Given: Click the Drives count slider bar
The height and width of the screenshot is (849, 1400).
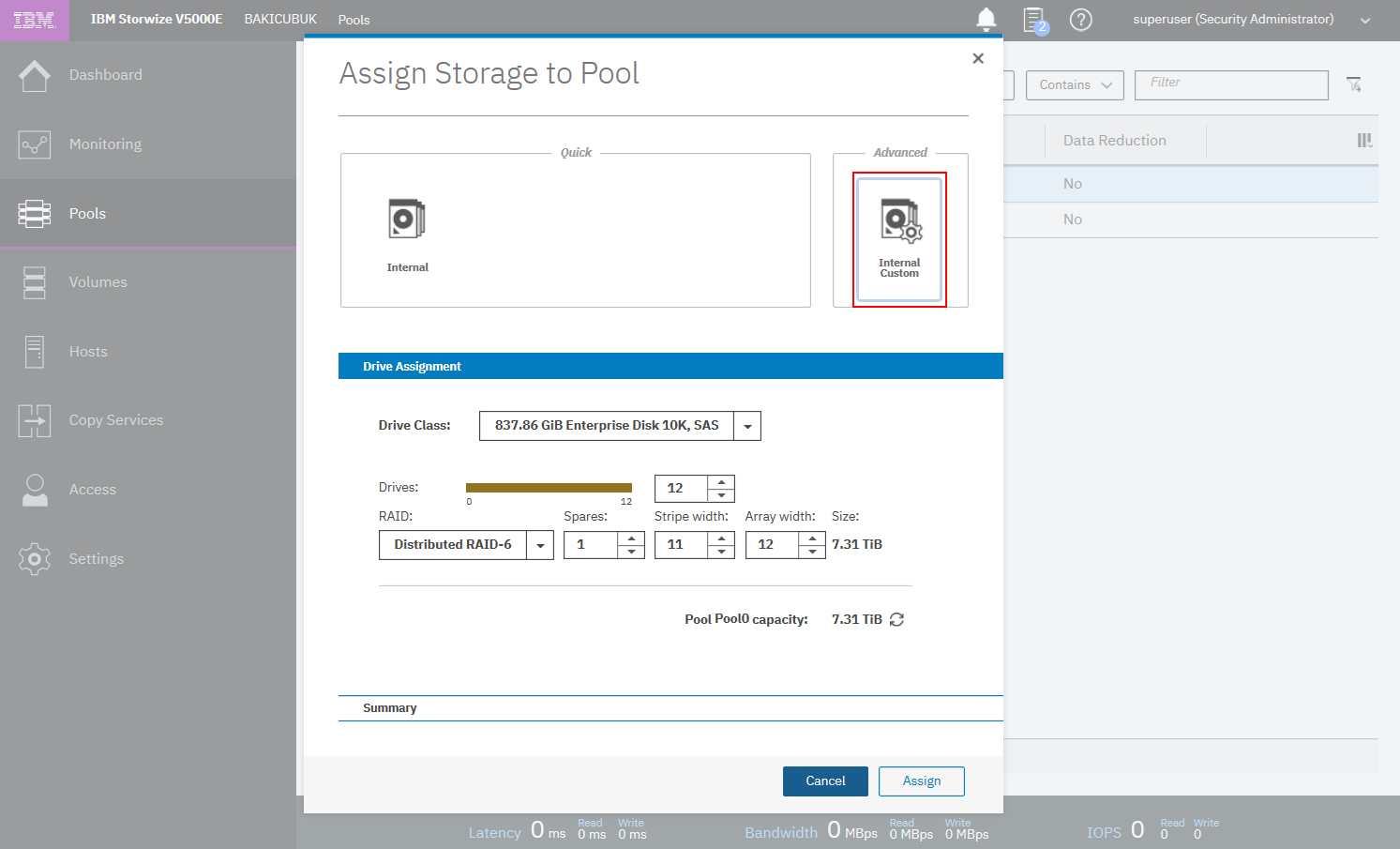Looking at the screenshot, I should point(549,488).
